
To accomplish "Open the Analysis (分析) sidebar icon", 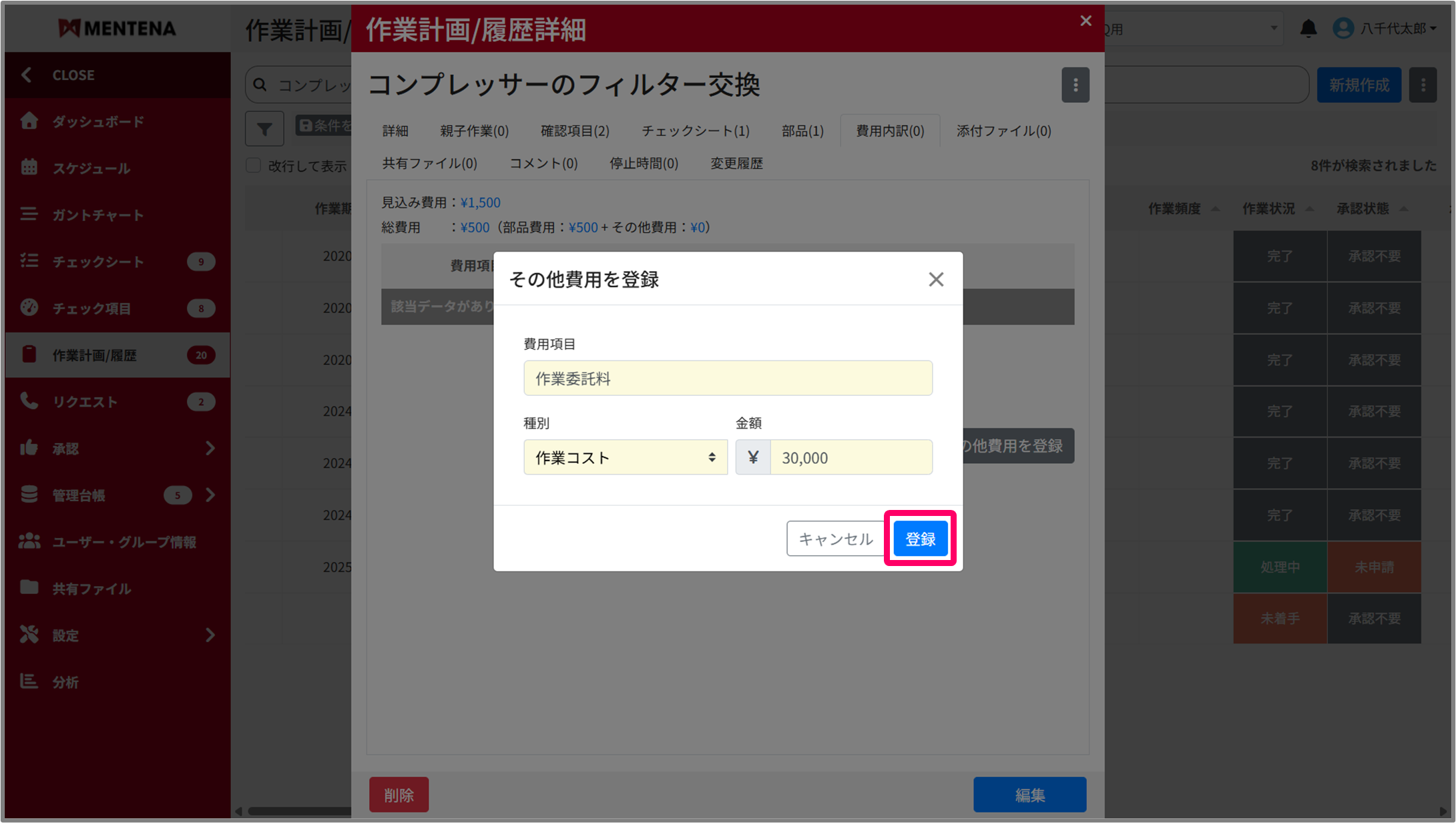I will 29,681.
